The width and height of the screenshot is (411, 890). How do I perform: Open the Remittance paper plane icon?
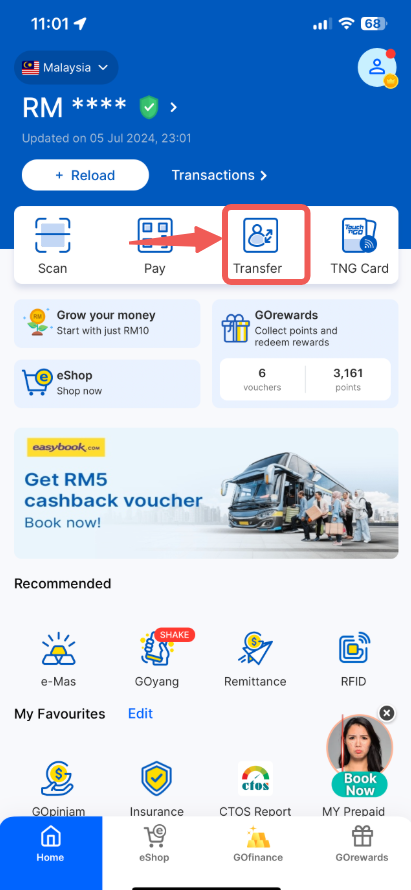click(255, 649)
